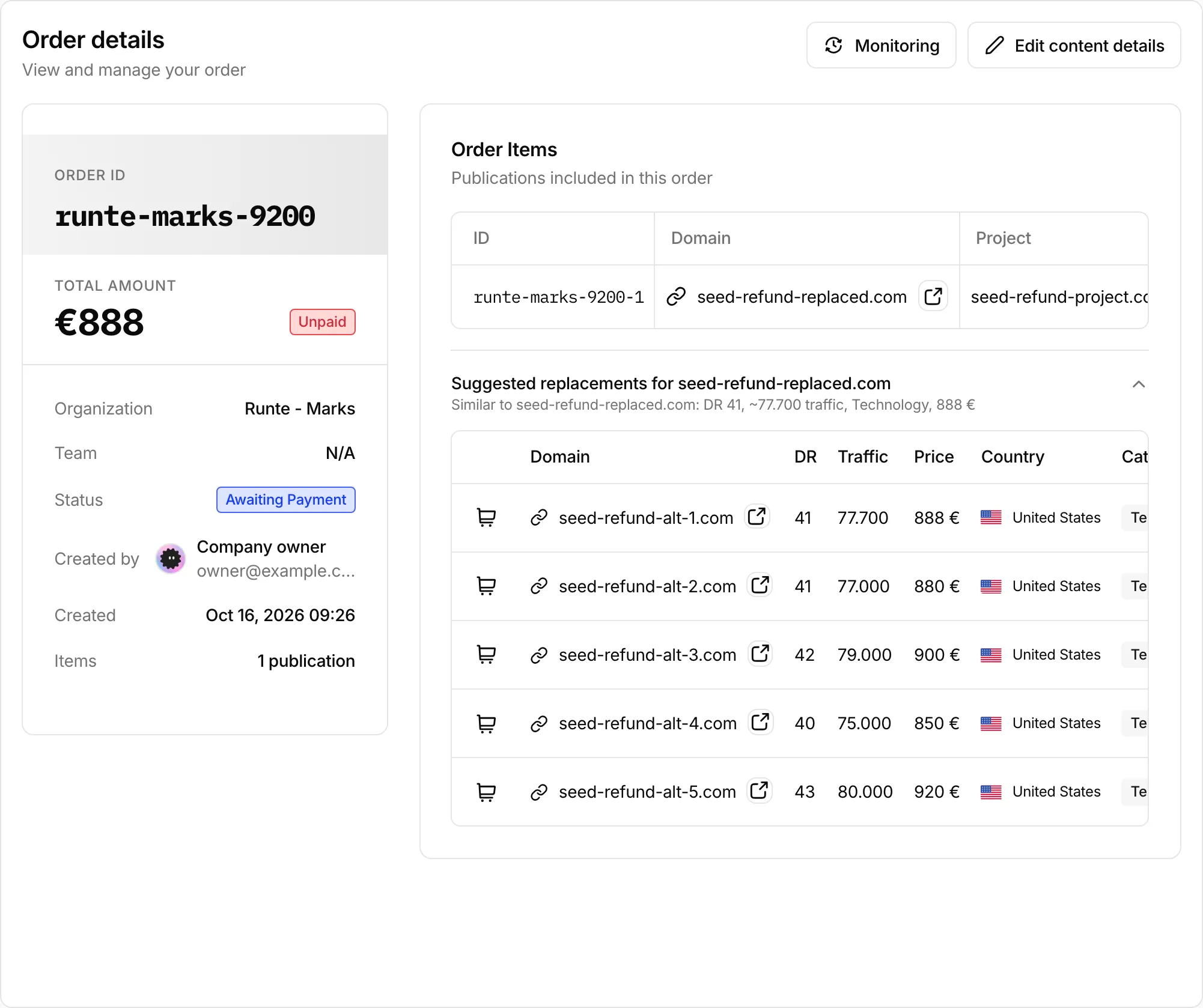
Task: Select order ID runte-marks-9200
Action: [x=185, y=216]
